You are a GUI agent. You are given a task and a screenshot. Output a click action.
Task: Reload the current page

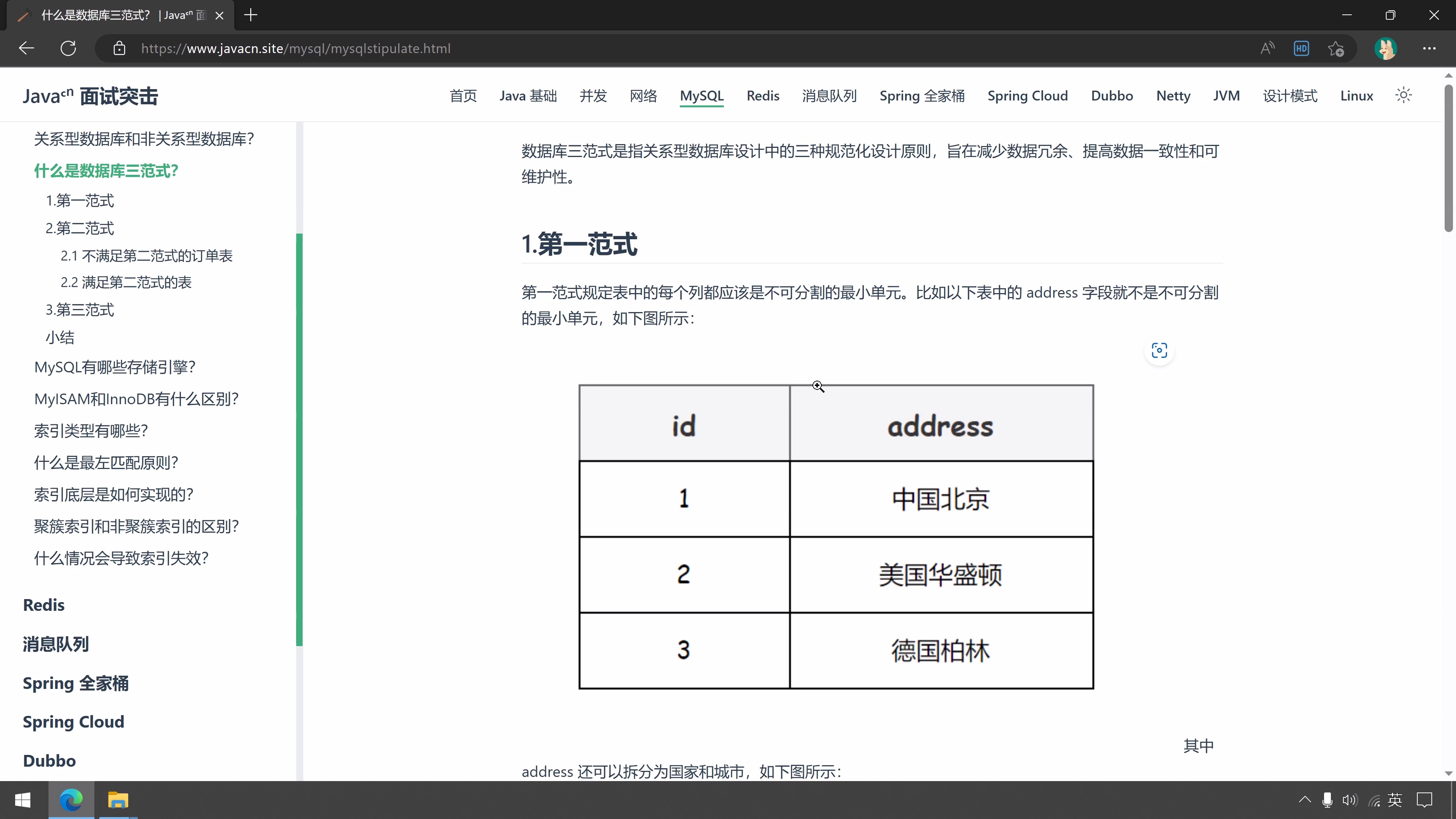click(68, 48)
